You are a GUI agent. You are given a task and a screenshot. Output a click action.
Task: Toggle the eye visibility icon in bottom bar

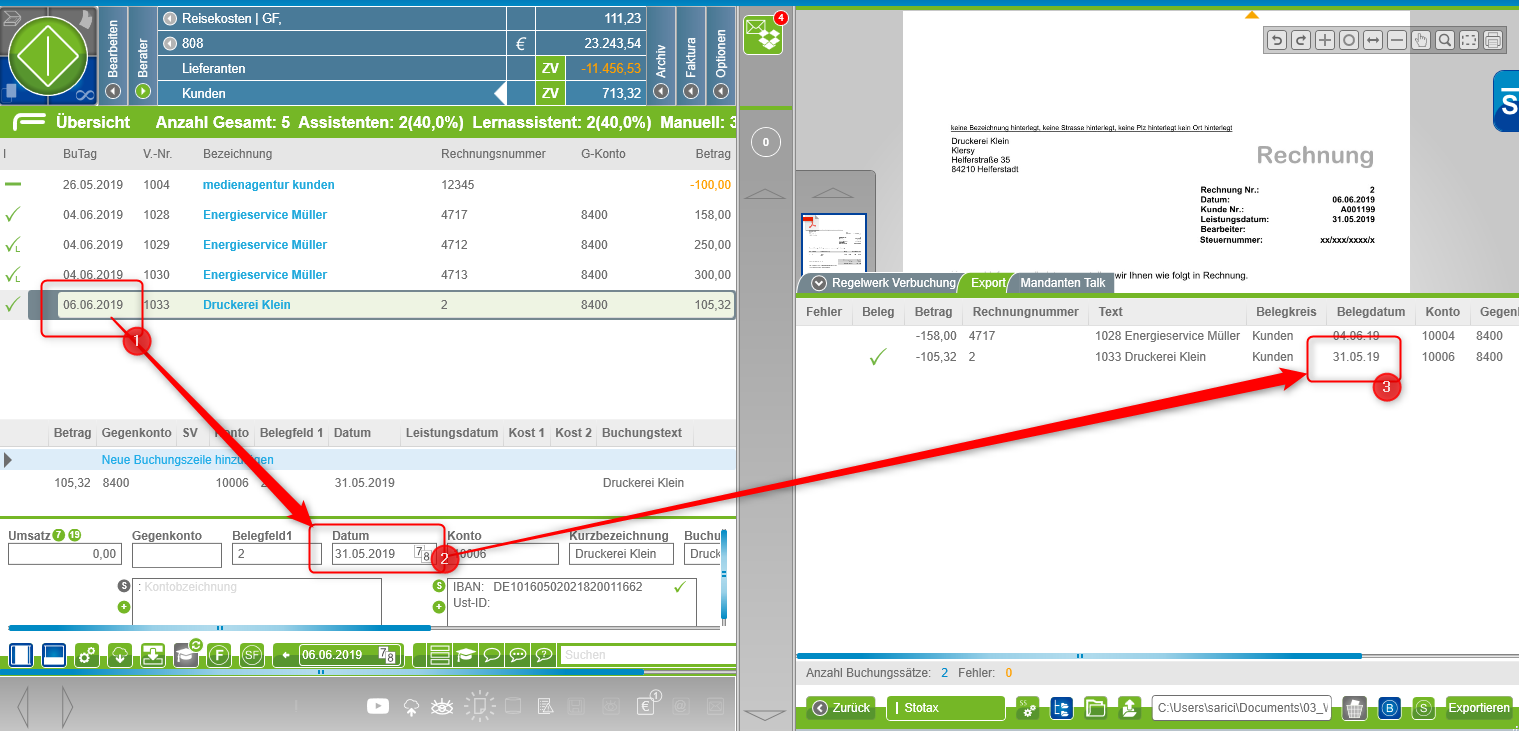tap(441, 706)
